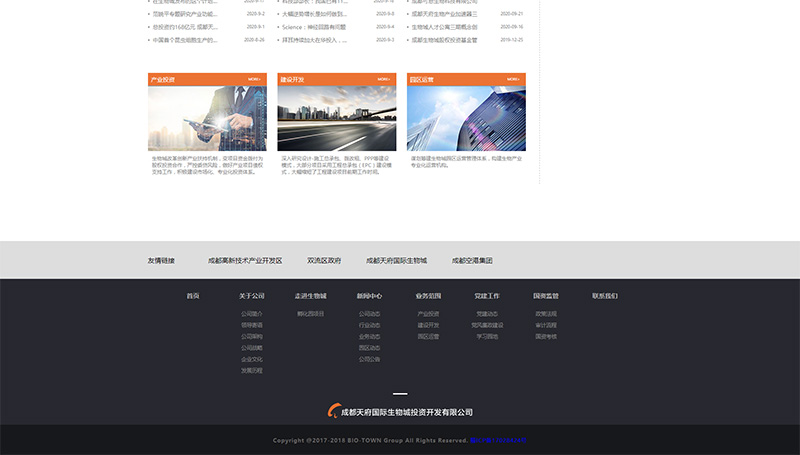The width and height of the screenshot is (800, 455).
Task: Visit friend link 成都天府国际生物城
Action: [396, 261]
